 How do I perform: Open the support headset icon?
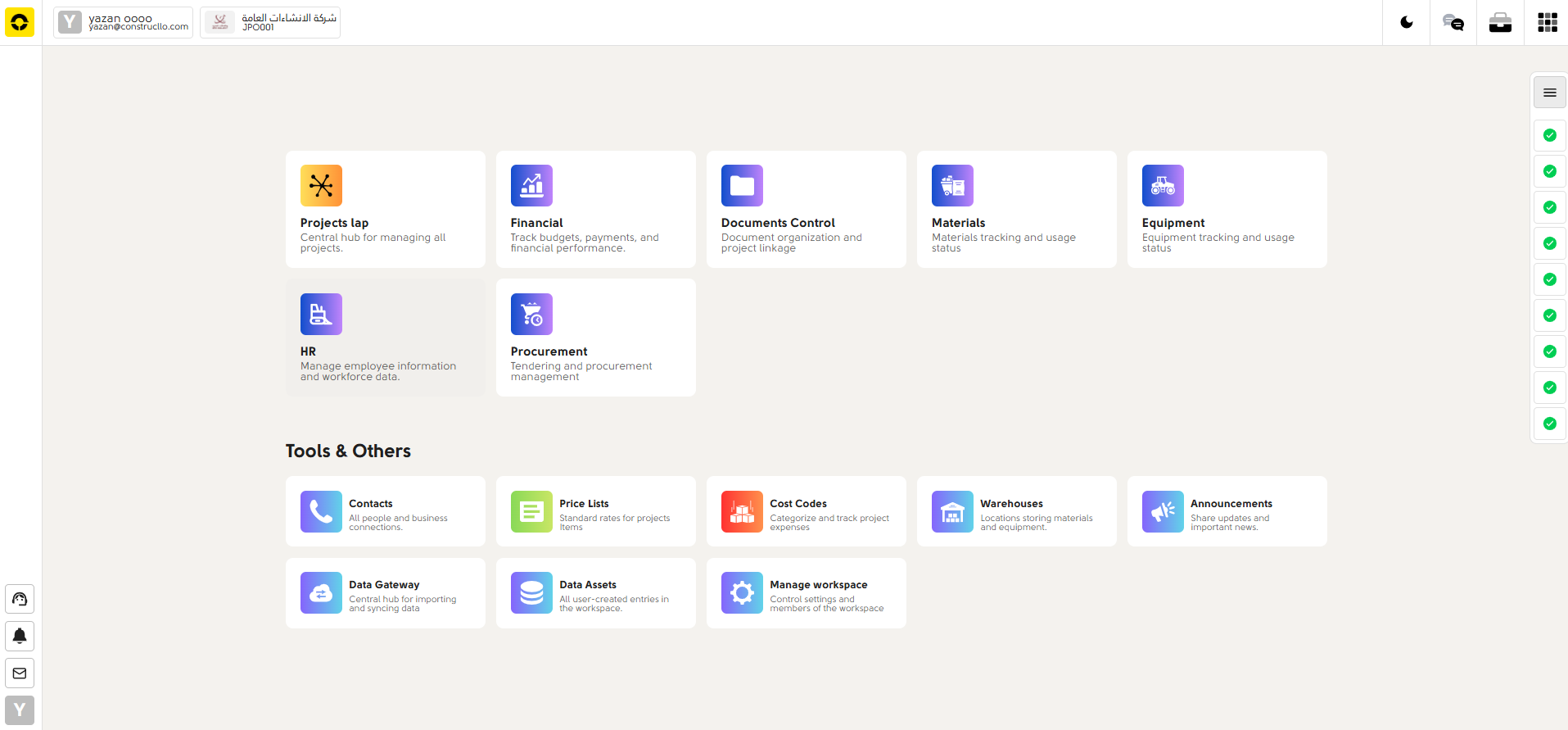click(20, 599)
